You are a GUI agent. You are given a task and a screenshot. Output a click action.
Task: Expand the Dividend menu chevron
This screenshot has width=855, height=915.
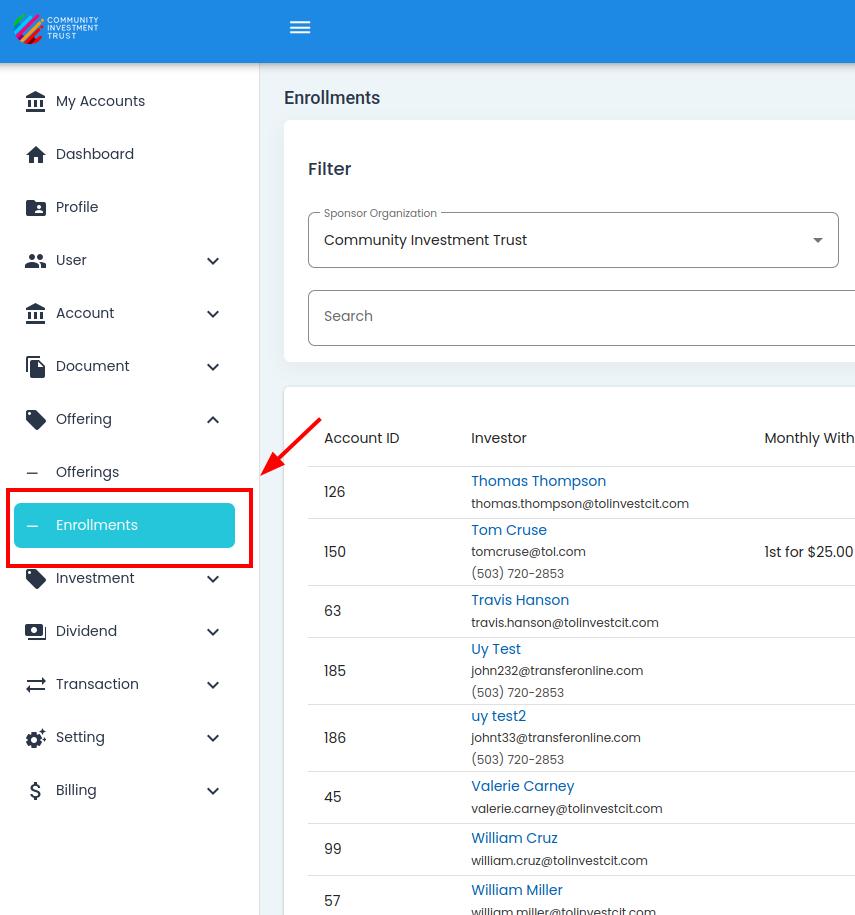pos(213,632)
